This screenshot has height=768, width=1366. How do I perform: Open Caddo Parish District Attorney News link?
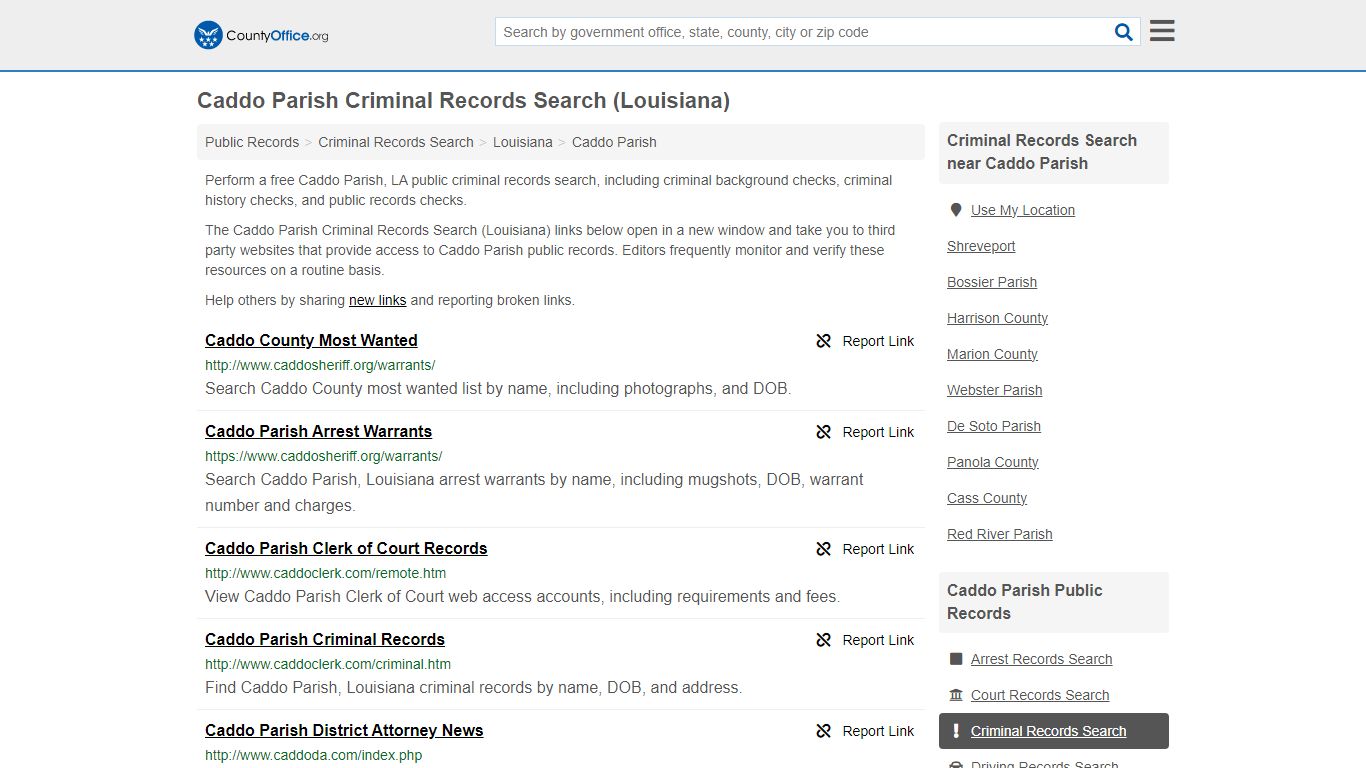point(344,730)
